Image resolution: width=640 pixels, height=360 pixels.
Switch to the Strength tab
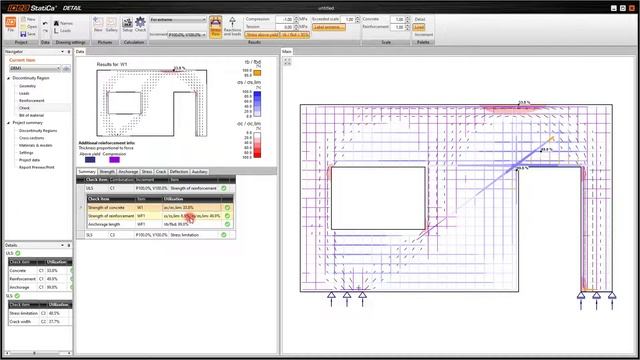tap(107, 172)
